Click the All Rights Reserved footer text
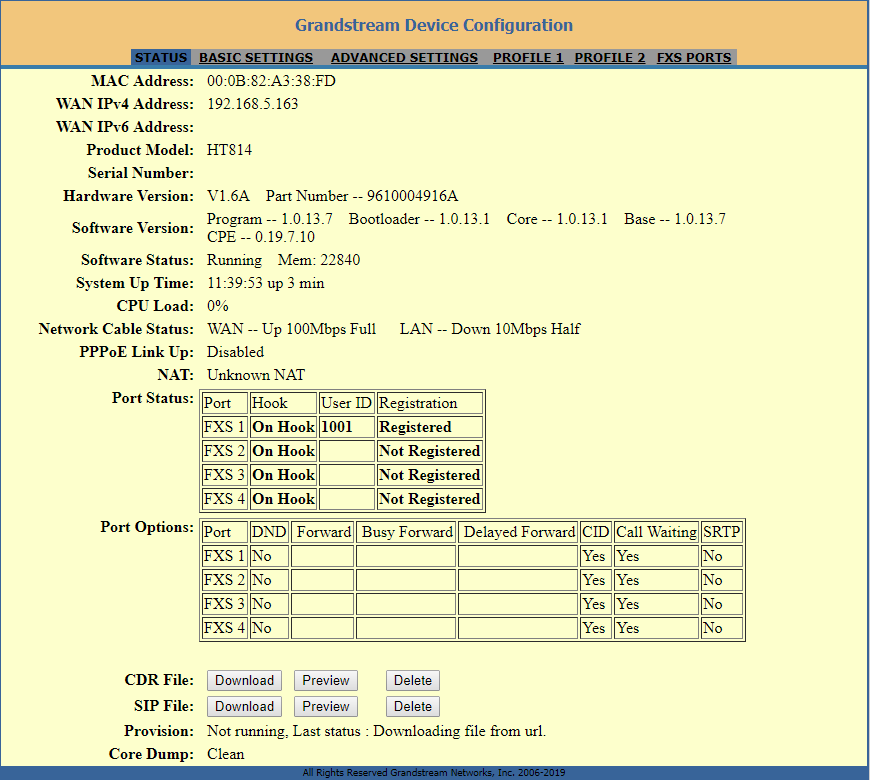Screen dimensions: 870x780 click(434, 773)
